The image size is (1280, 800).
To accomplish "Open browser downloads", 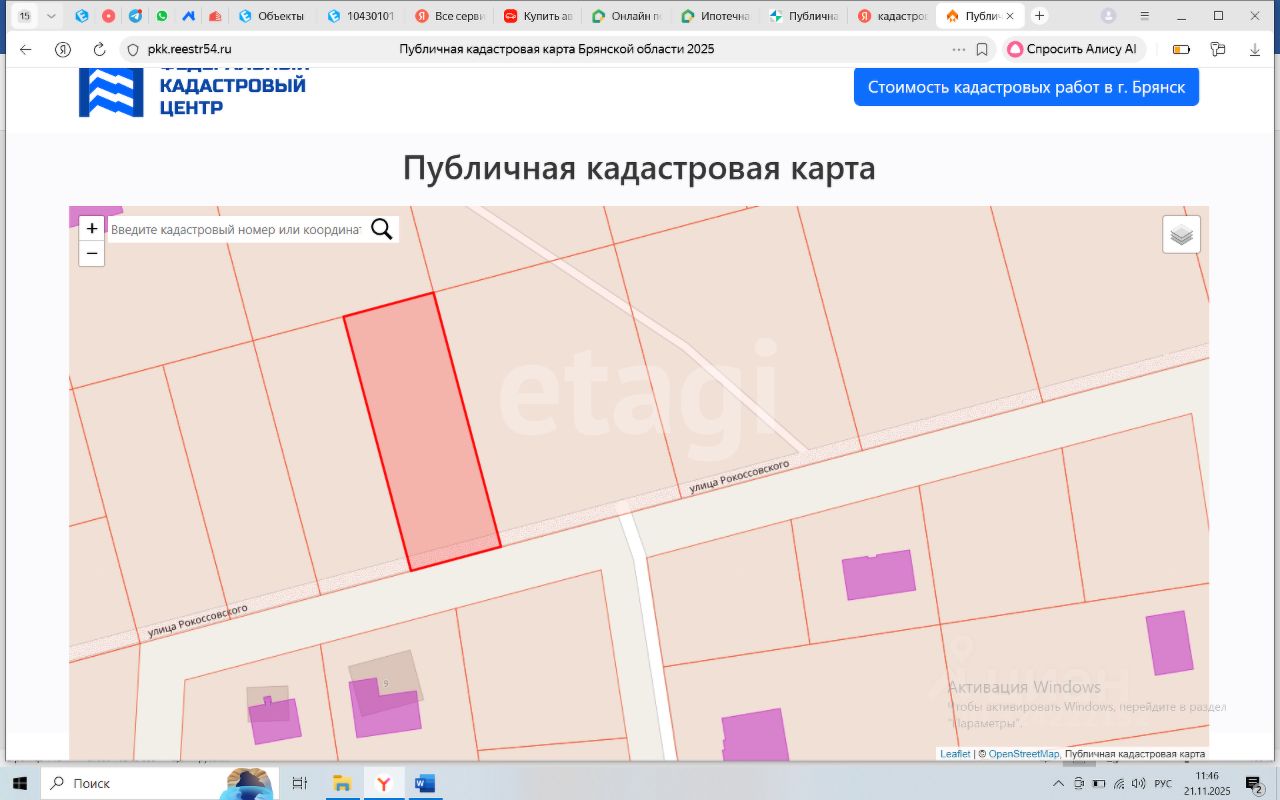I will click(x=1255, y=49).
